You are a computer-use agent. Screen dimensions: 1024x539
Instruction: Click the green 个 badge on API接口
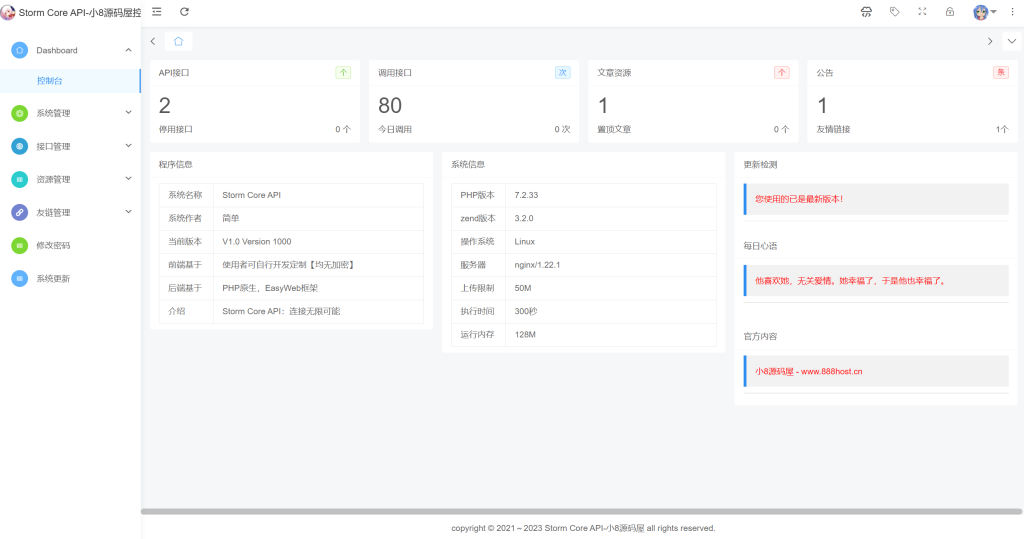point(343,73)
